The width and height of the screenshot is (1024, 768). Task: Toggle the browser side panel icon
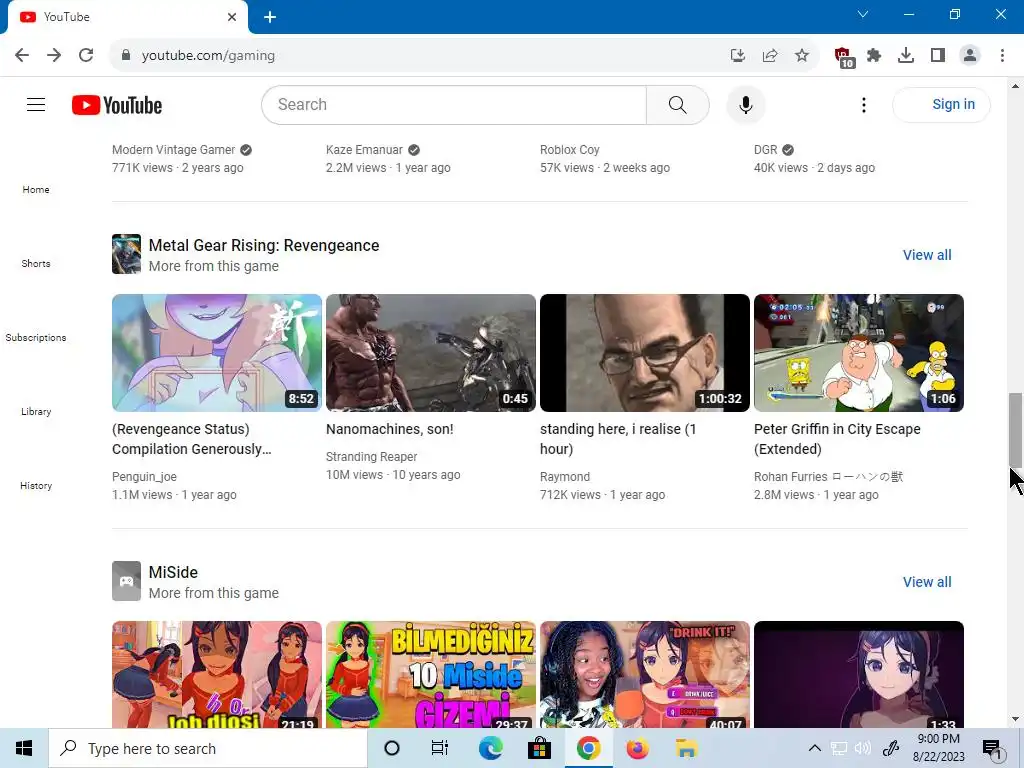pyautogui.click(x=938, y=56)
